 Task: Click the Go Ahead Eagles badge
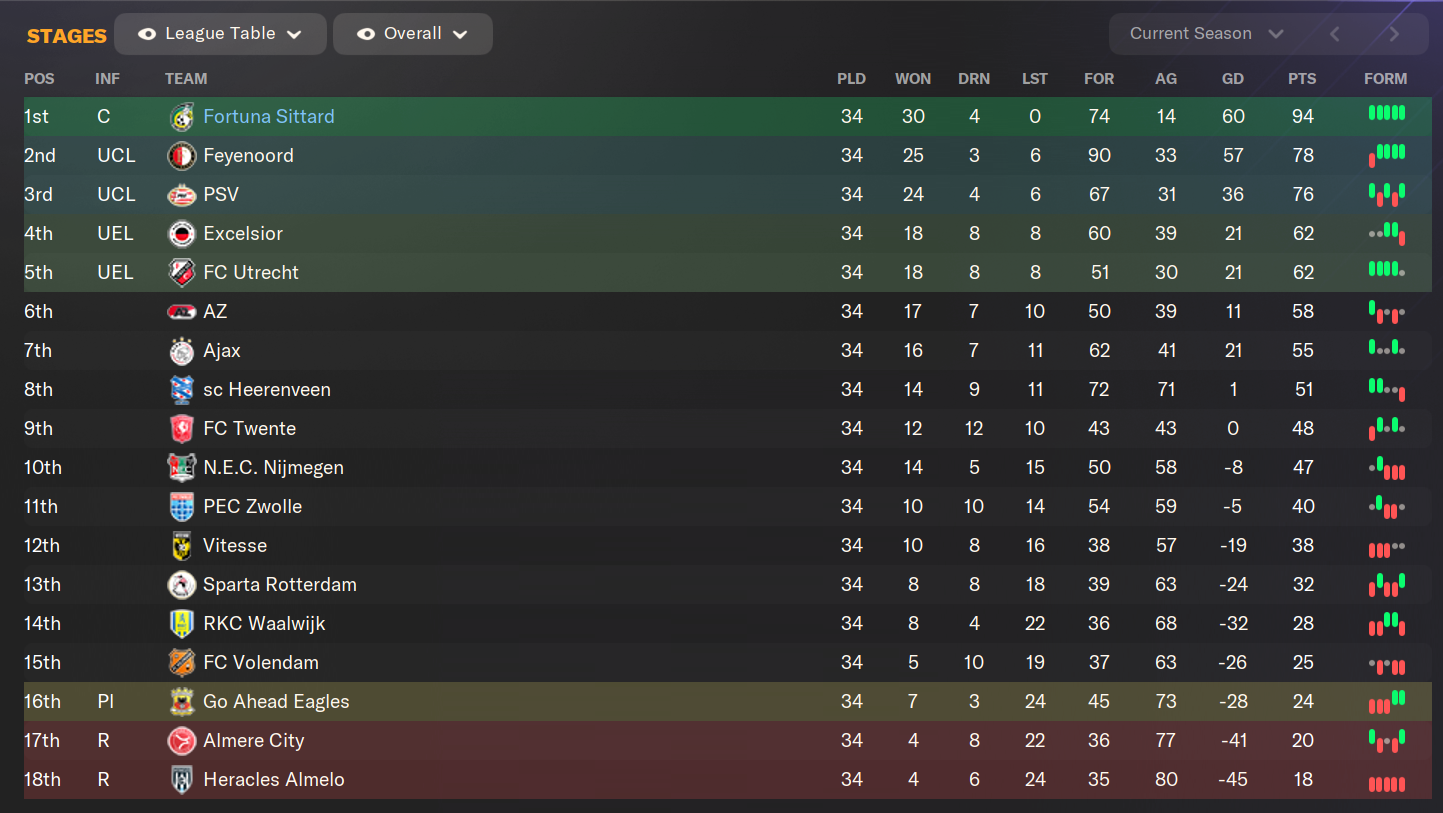click(x=181, y=702)
